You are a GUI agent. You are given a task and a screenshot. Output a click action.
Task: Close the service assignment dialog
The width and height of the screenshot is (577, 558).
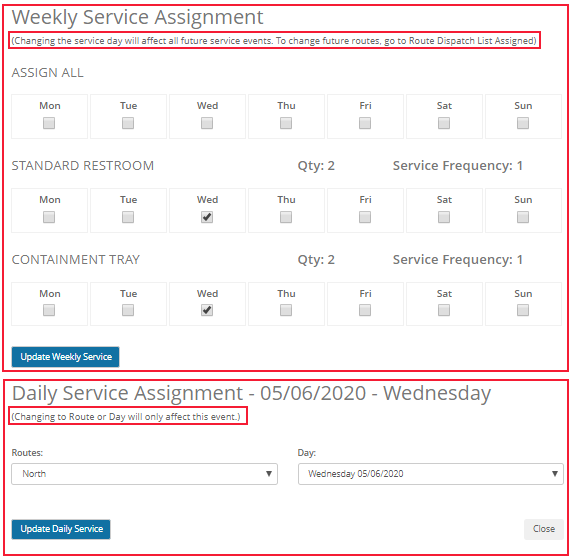(x=544, y=529)
